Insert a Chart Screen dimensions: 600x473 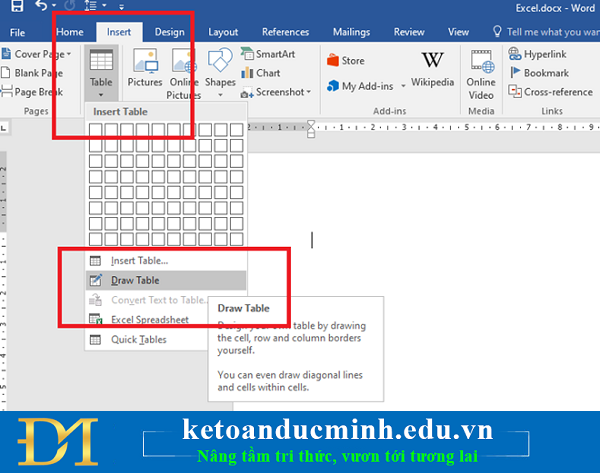(261, 73)
